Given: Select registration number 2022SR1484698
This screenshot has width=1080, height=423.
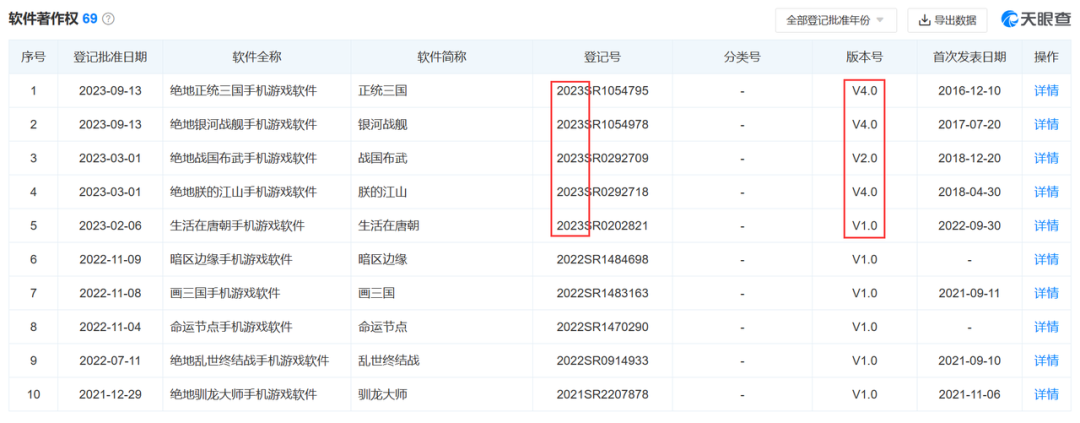Looking at the screenshot, I should click(x=603, y=260).
